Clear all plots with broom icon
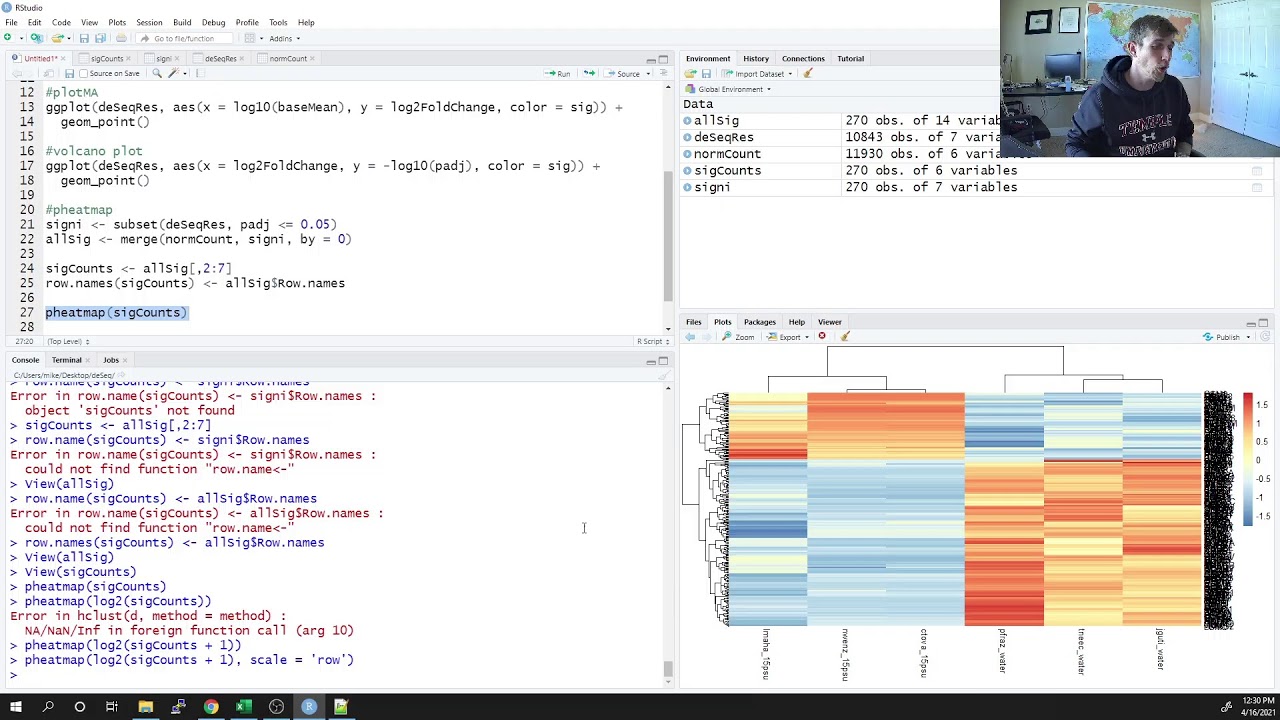The image size is (1280, 720). click(x=845, y=337)
